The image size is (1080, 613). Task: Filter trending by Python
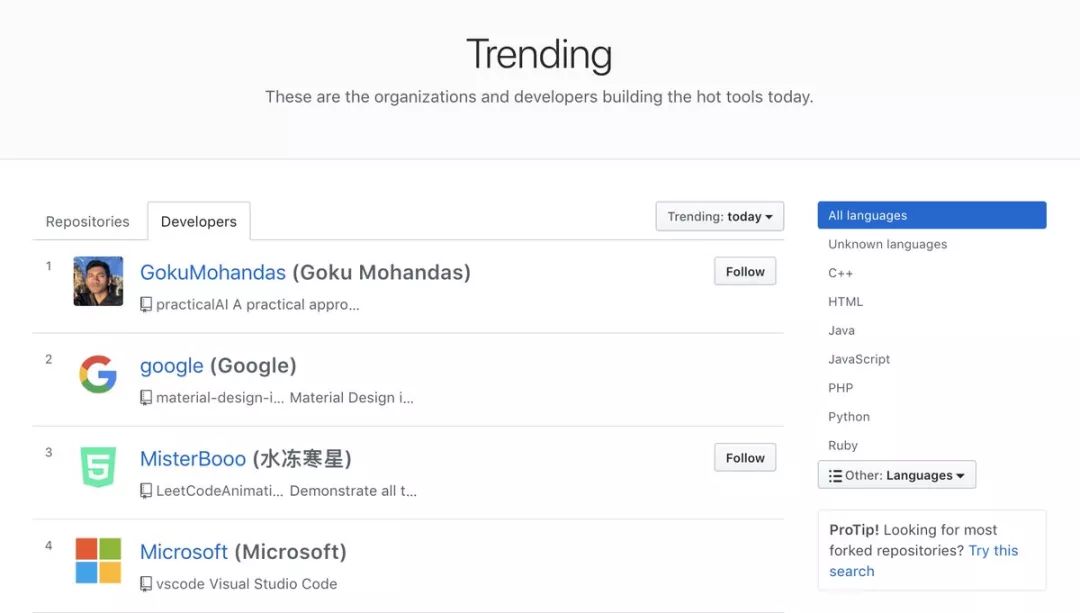[x=849, y=417]
